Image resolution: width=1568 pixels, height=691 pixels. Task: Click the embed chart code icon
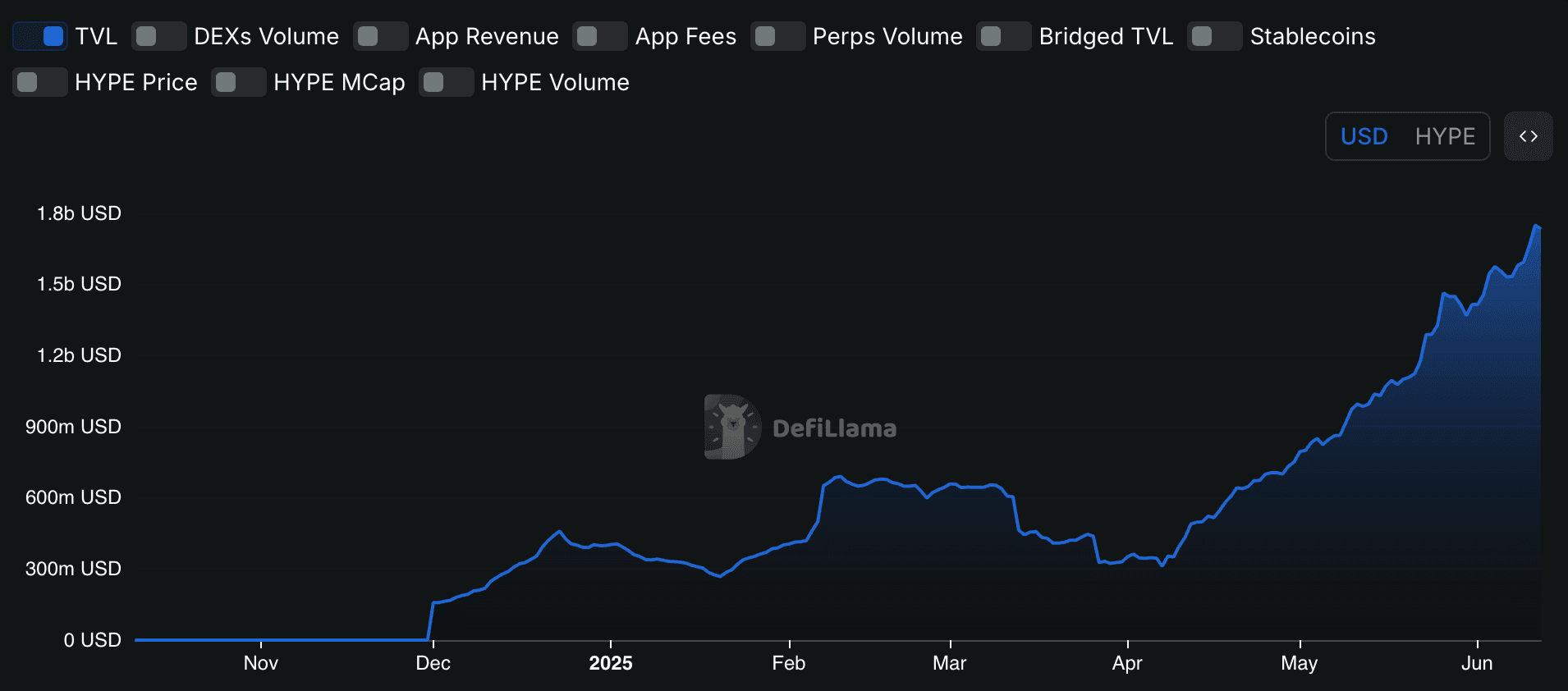tap(1528, 136)
